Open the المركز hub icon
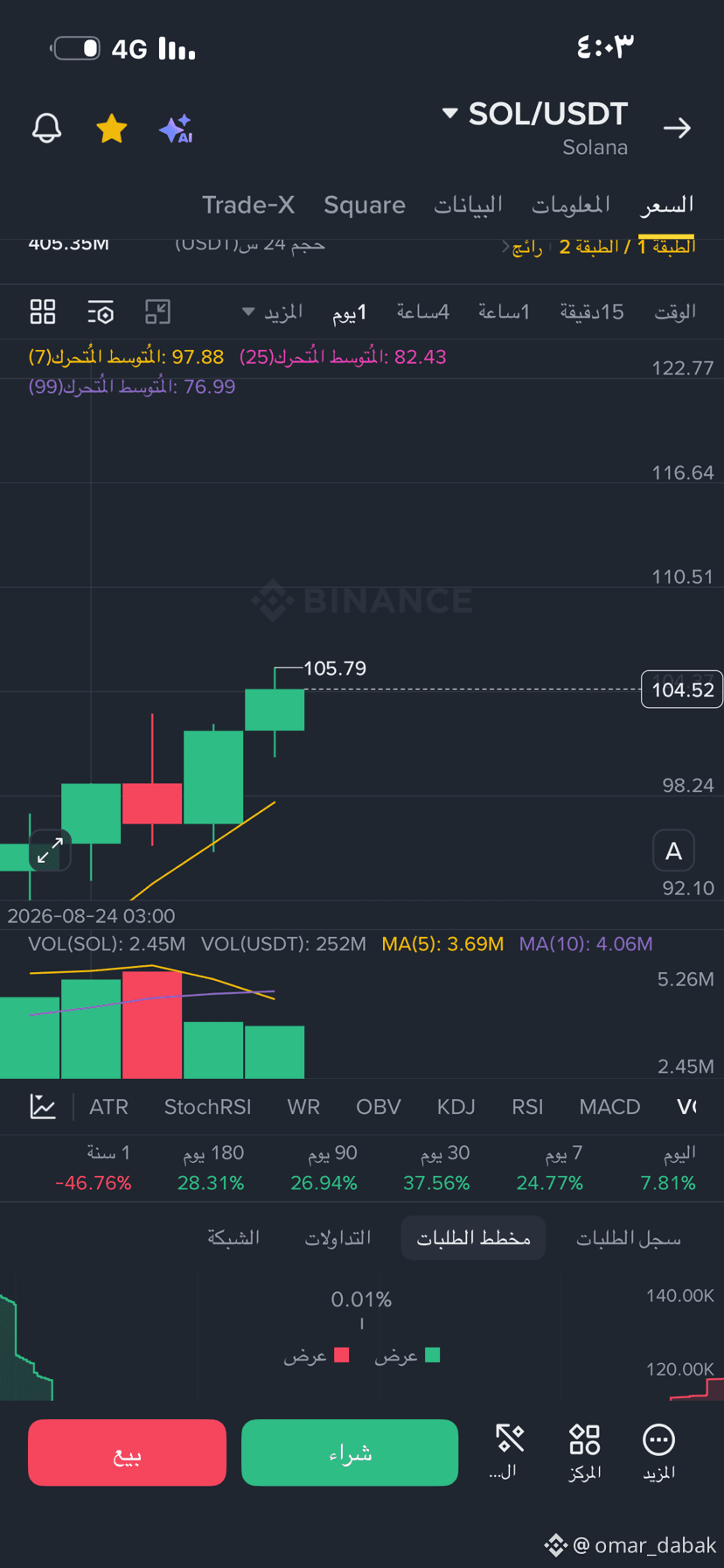The image size is (724, 1568). point(584,1450)
